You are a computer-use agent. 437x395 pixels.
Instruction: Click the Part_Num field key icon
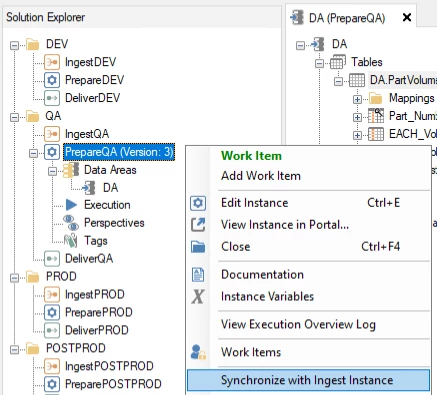click(x=376, y=116)
